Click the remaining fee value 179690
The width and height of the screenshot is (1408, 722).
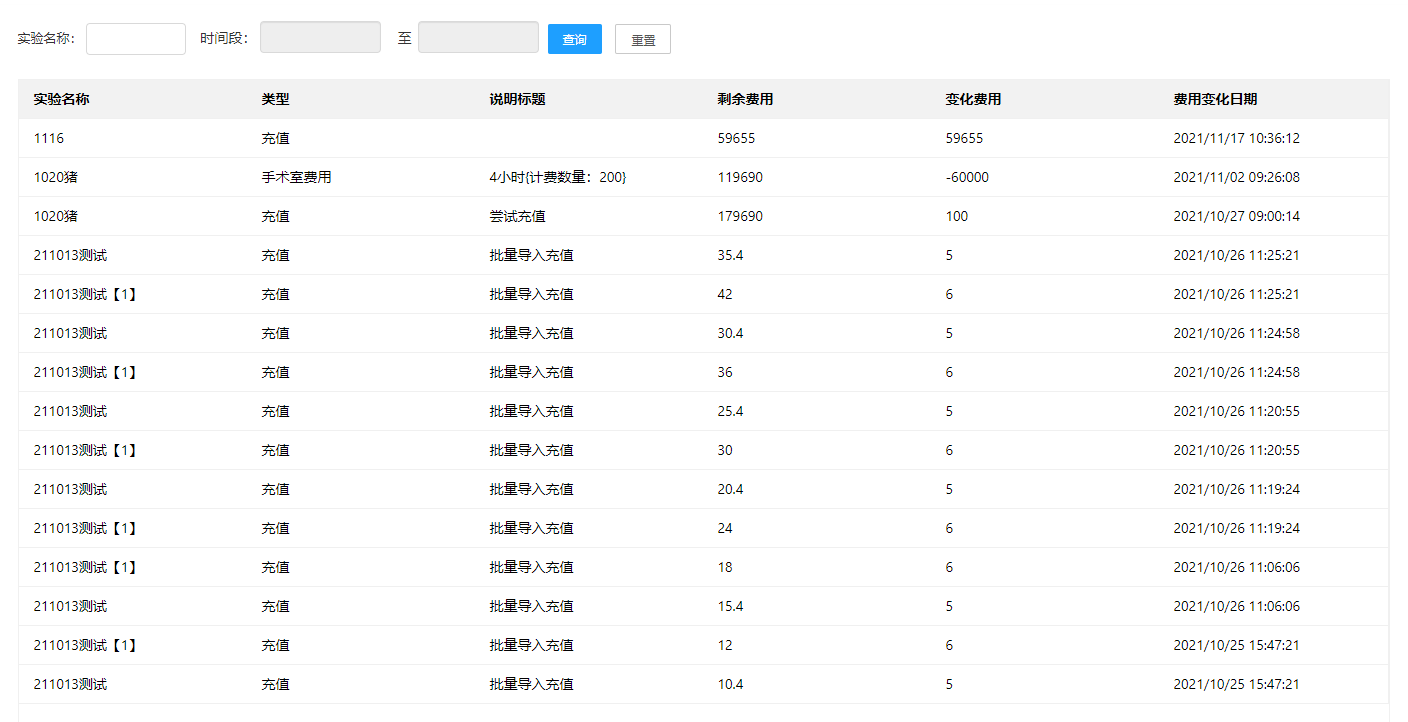coord(740,217)
